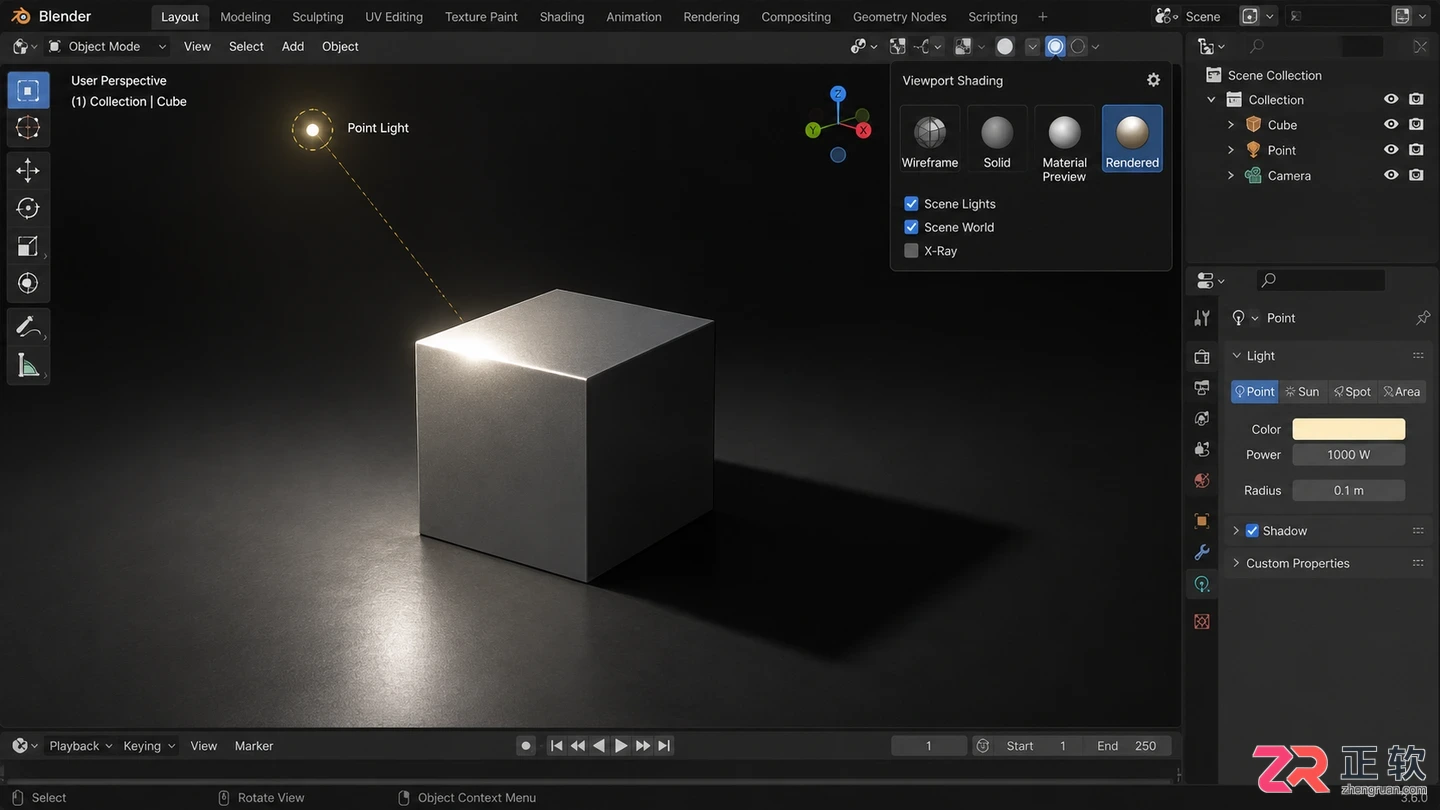The image size is (1440, 810).
Task: Choose Material Preview shading
Action: tap(1064, 146)
